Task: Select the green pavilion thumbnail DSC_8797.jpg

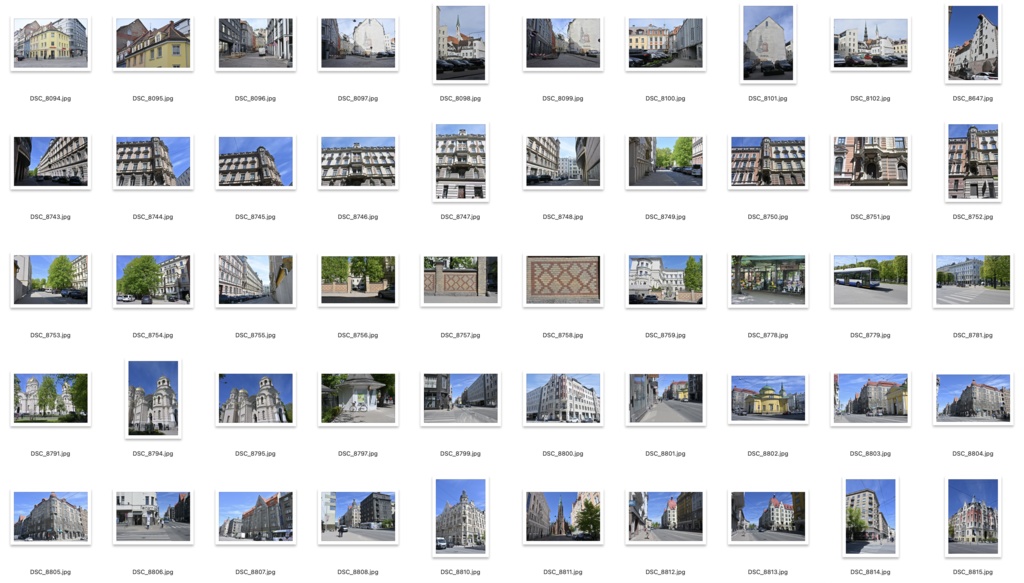Action: (x=357, y=399)
